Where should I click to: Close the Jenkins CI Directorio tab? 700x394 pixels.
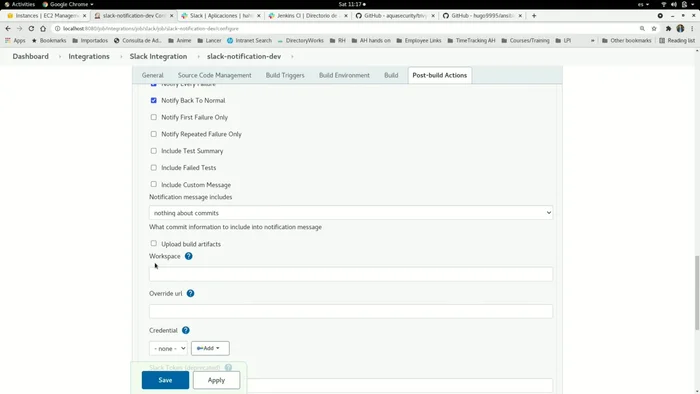(346, 16)
